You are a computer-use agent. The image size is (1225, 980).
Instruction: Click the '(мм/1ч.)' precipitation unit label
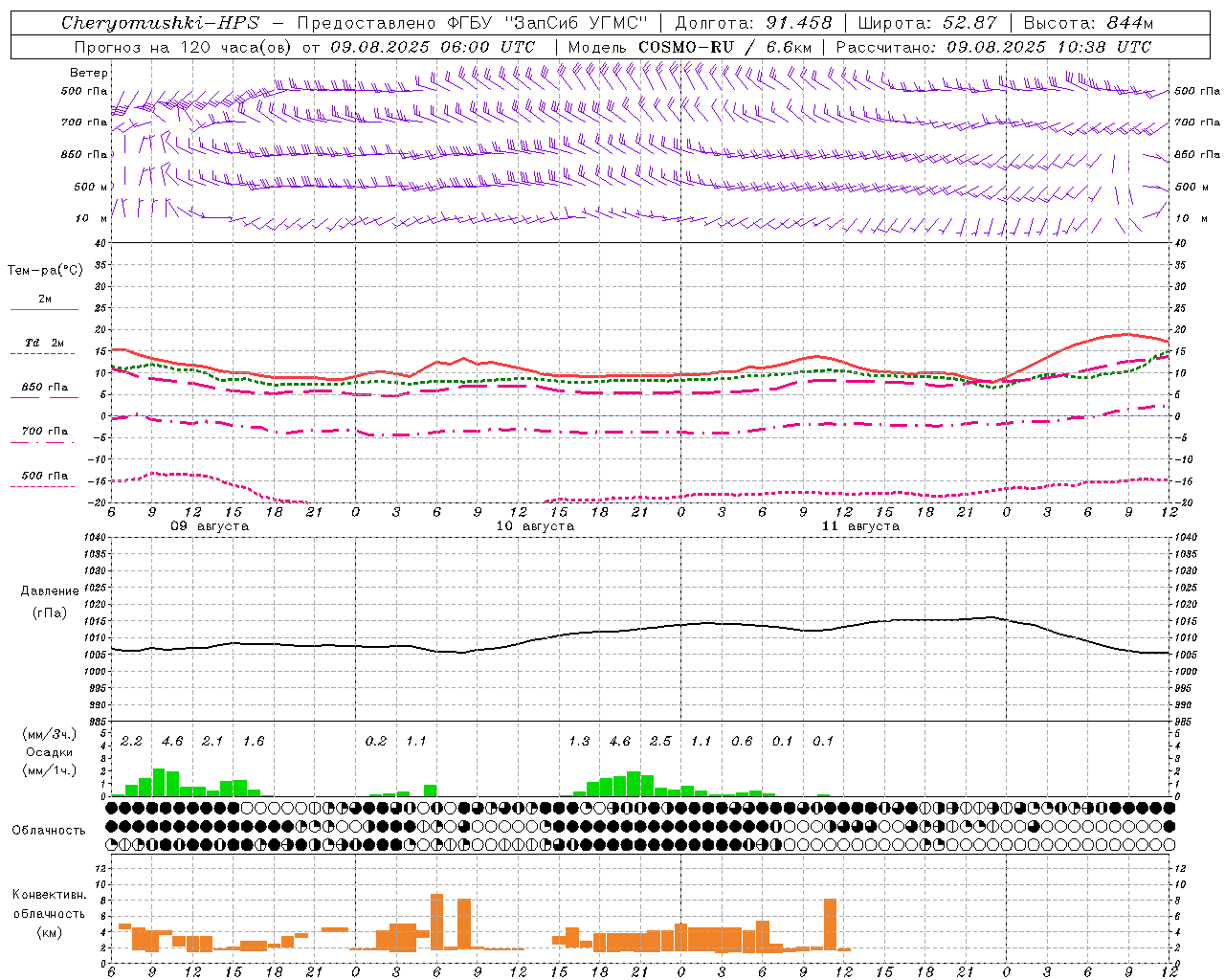[50, 770]
